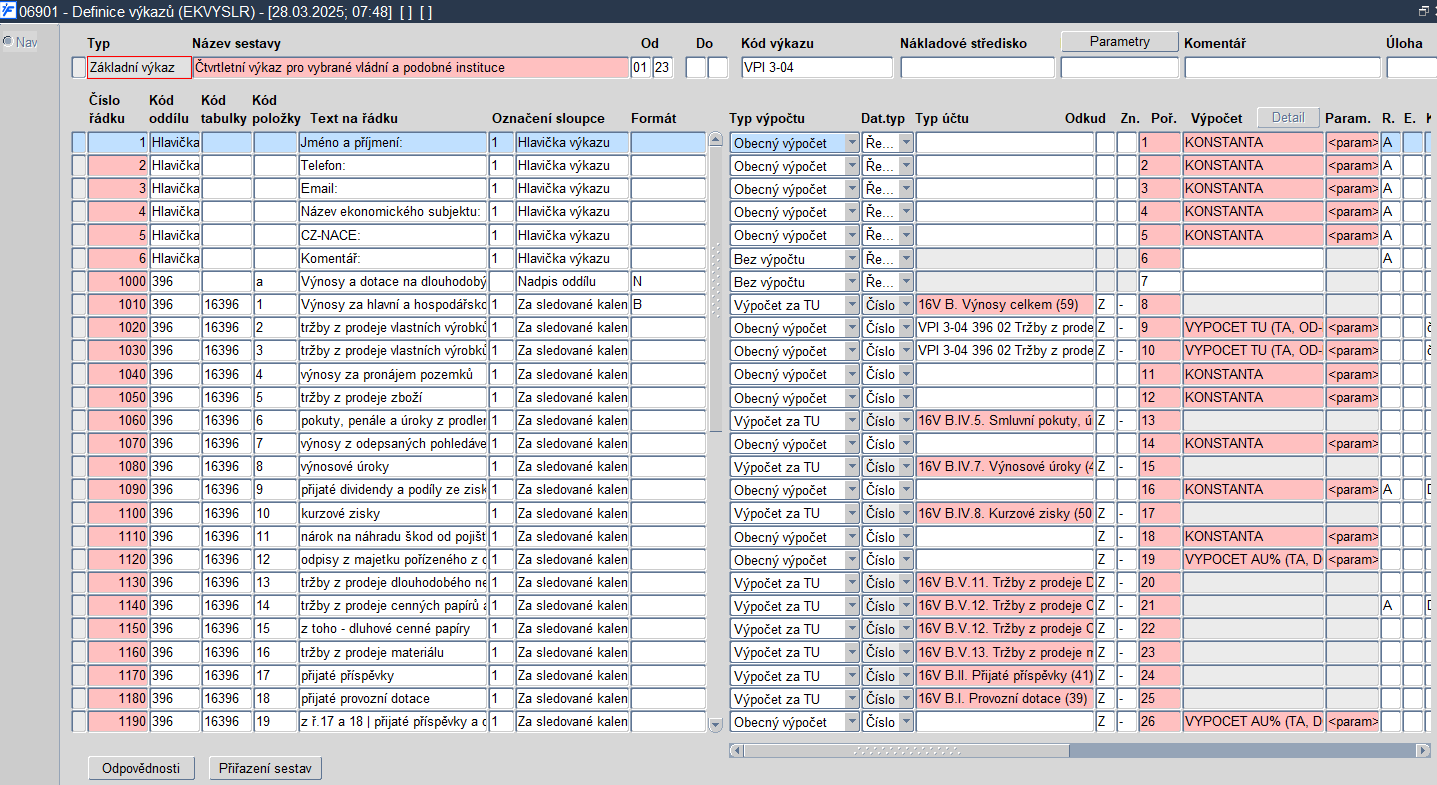
Task: Click the record selector beside Základní výkaz
Action: 79,68
